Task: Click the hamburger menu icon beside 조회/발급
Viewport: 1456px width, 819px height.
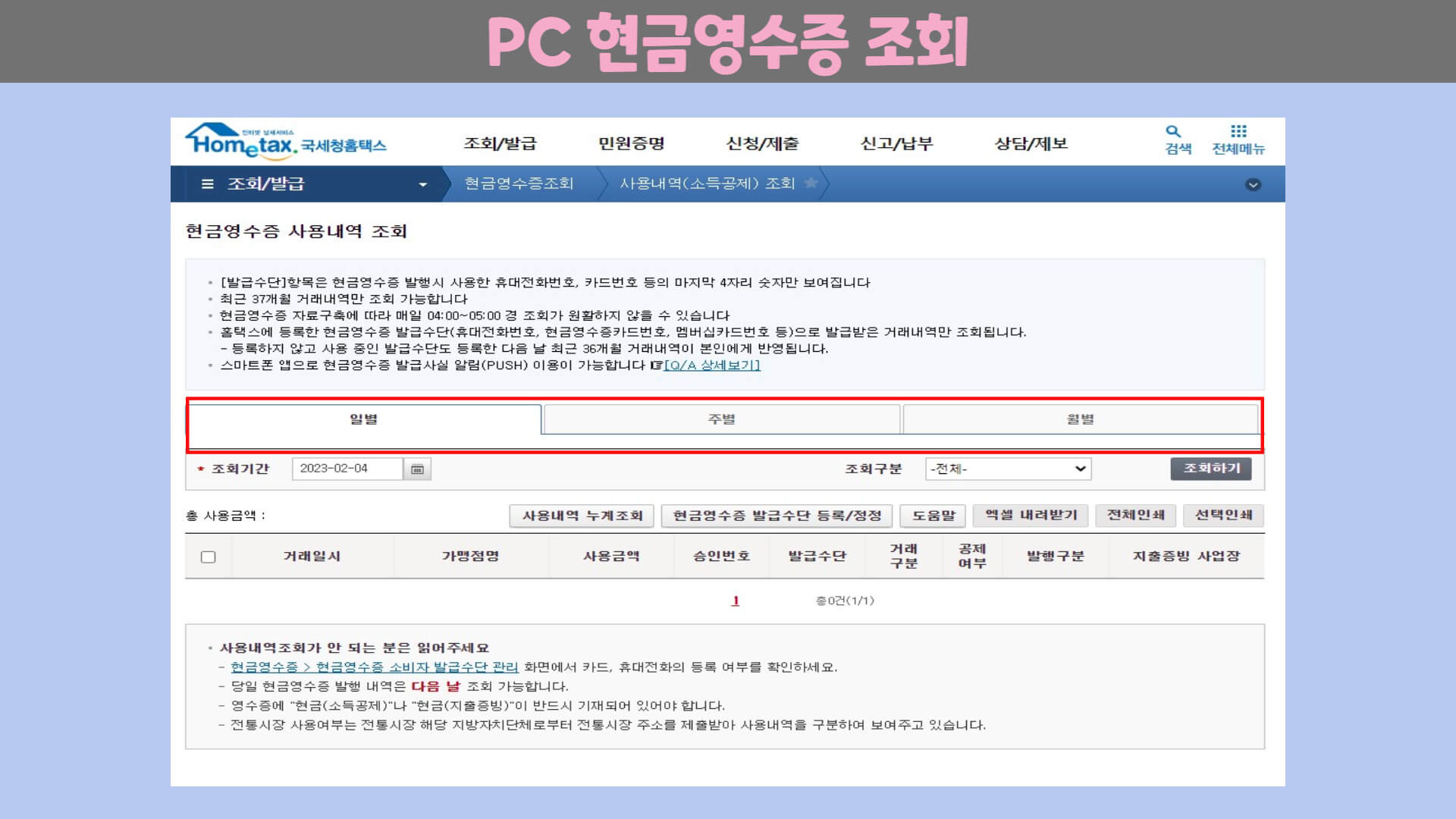Action: pyautogui.click(x=207, y=184)
